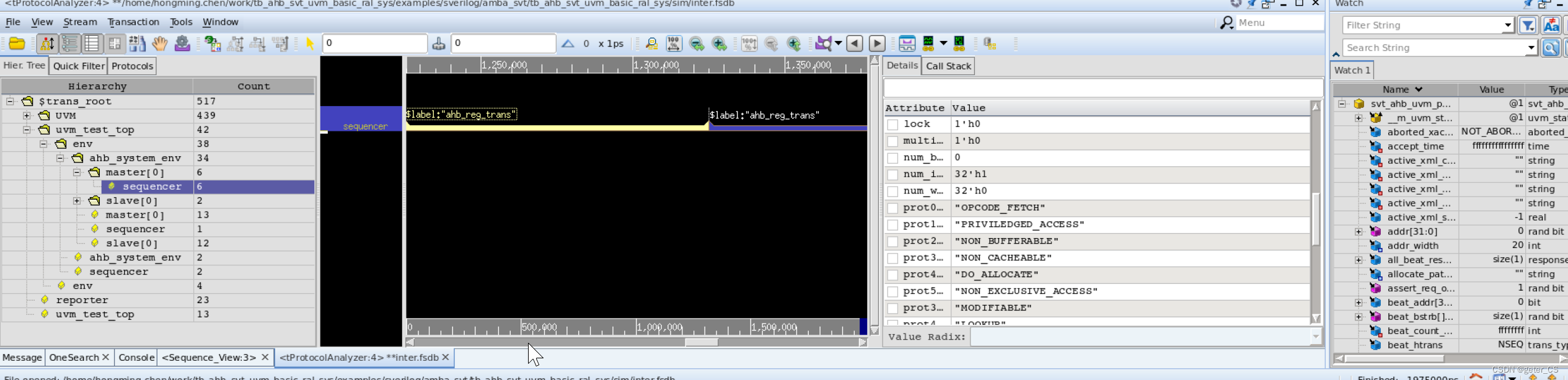The image size is (1568, 380).
Task: Check the num_i... attribute checkbox
Action: [x=892, y=175]
